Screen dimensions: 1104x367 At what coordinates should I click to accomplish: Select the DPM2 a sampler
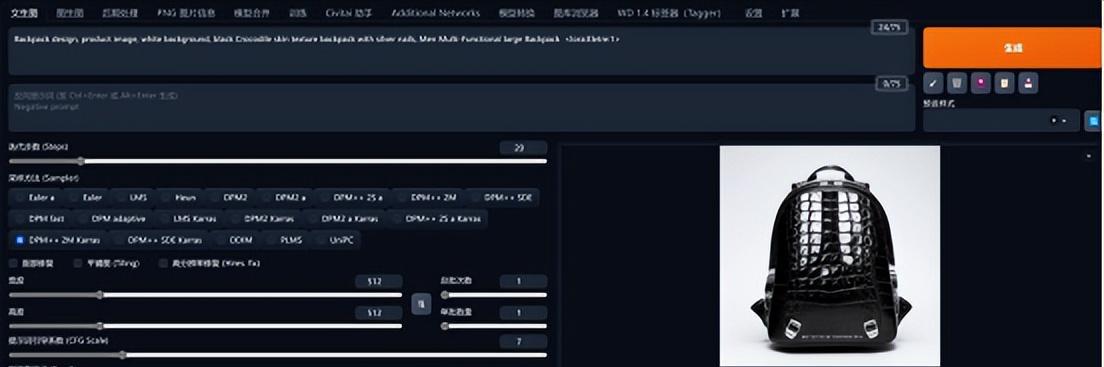(x=284, y=198)
